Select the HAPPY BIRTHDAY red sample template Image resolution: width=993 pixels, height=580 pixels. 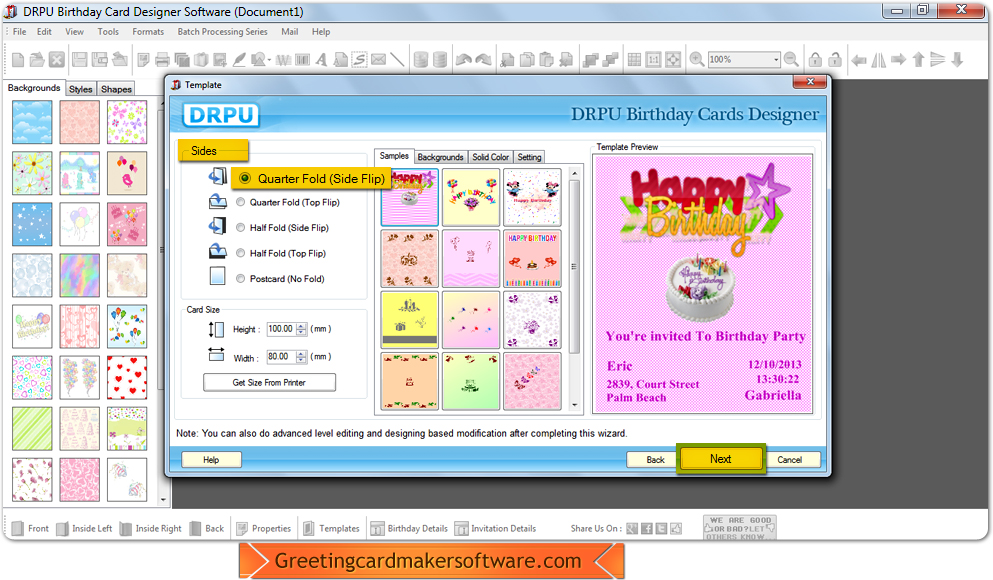(x=532, y=259)
